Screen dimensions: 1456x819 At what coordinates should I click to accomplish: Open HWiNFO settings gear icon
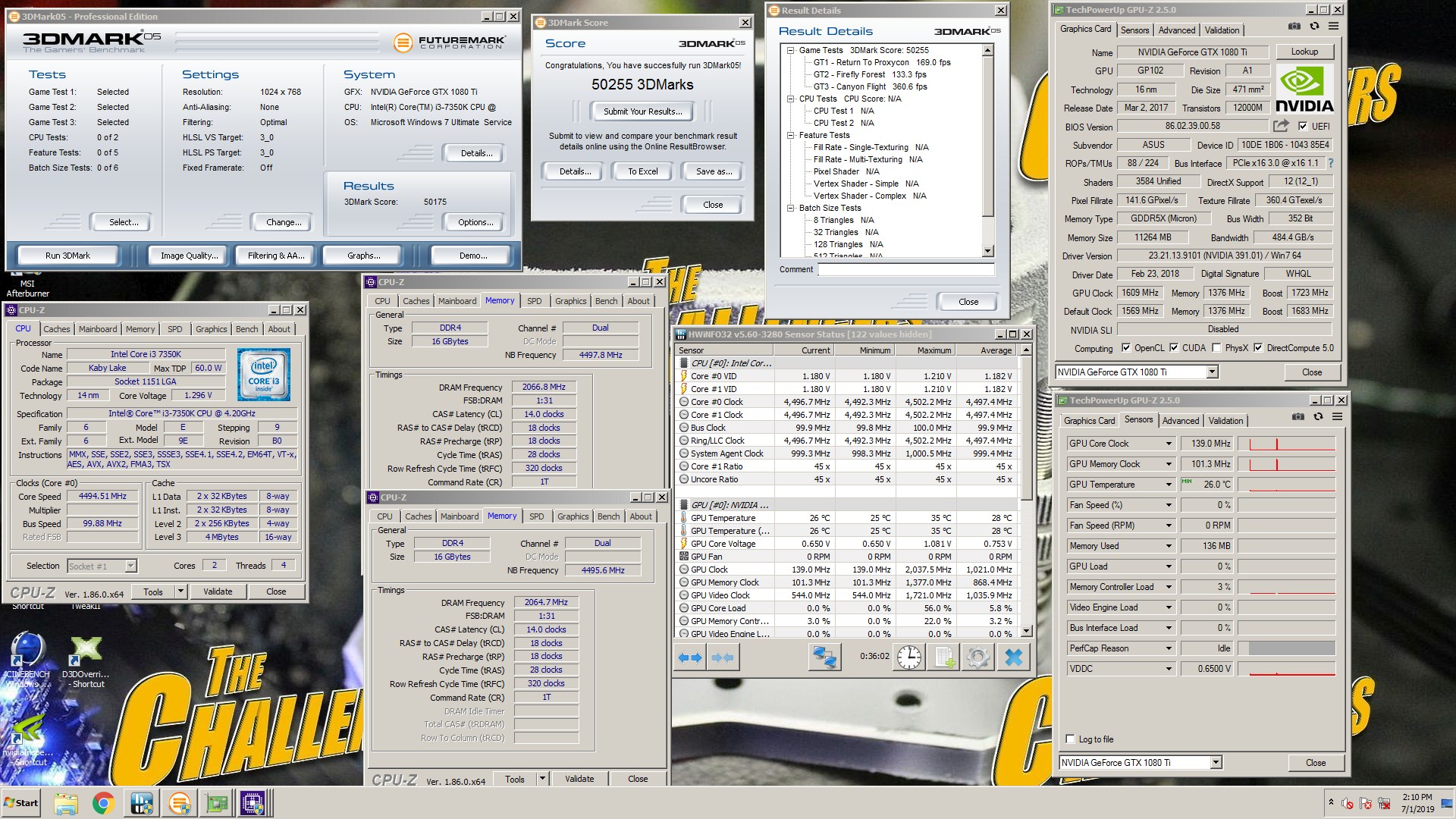(x=977, y=657)
